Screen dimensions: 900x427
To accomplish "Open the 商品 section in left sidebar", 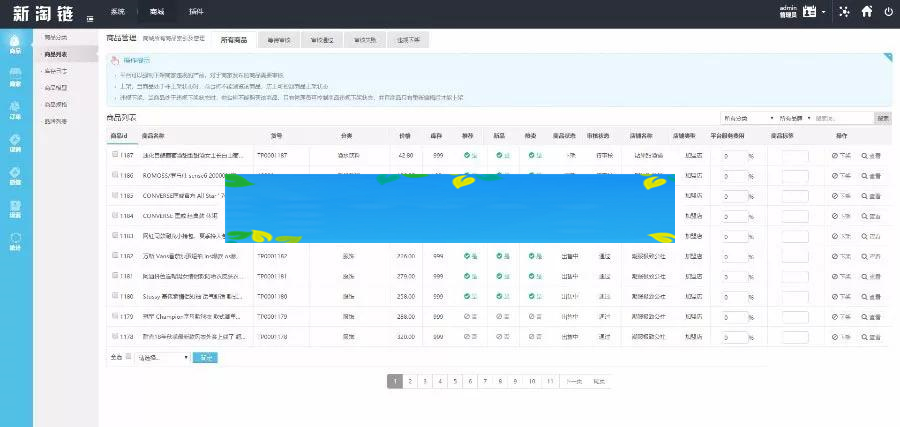I will point(15,44).
